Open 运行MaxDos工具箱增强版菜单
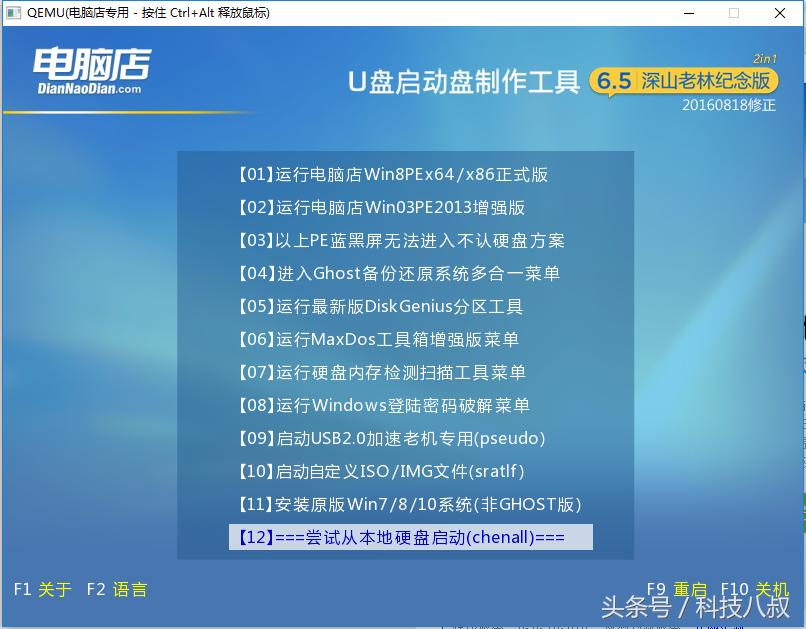The width and height of the screenshot is (806, 629). (x=380, y=338)
